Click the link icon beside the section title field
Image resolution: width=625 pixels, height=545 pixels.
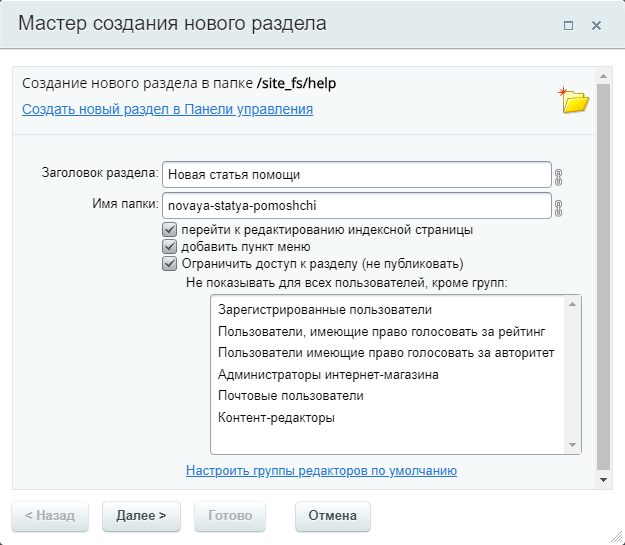[x=558, y=177]
